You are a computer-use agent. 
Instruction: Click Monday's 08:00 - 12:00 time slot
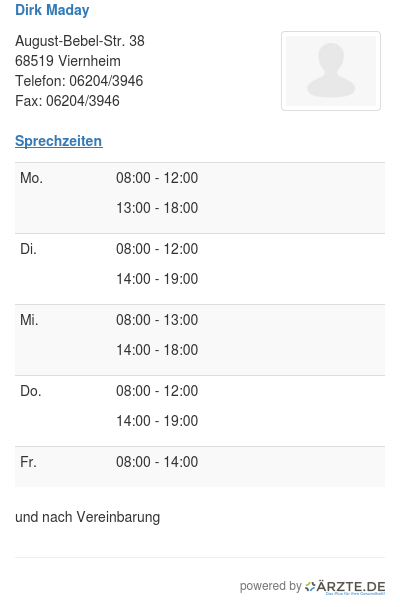coord(157,178)
